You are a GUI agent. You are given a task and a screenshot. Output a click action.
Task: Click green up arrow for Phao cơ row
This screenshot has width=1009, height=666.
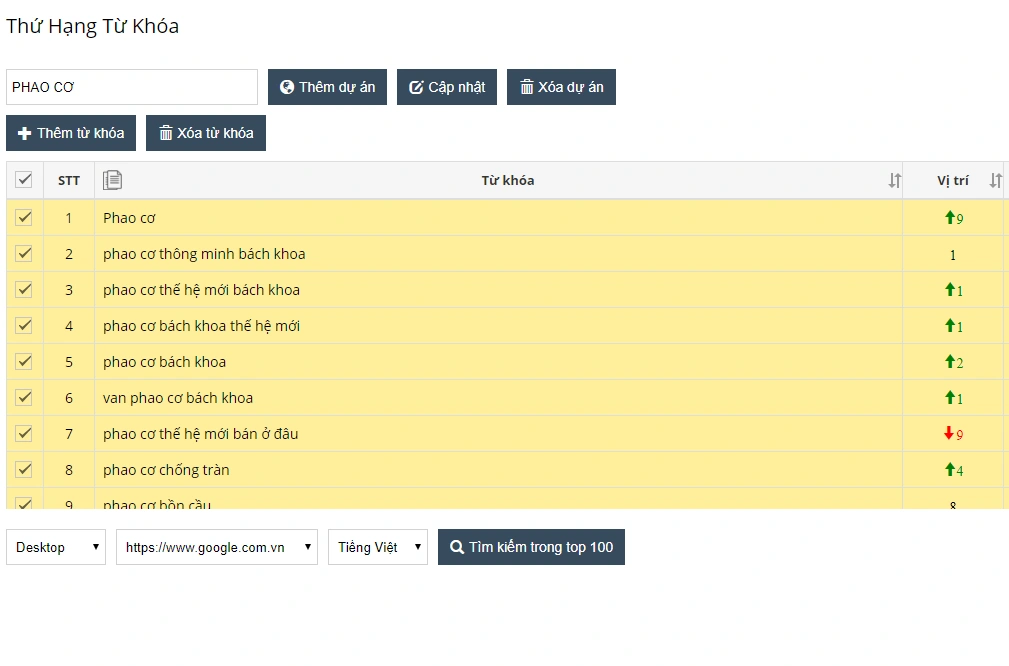(950, 218)
